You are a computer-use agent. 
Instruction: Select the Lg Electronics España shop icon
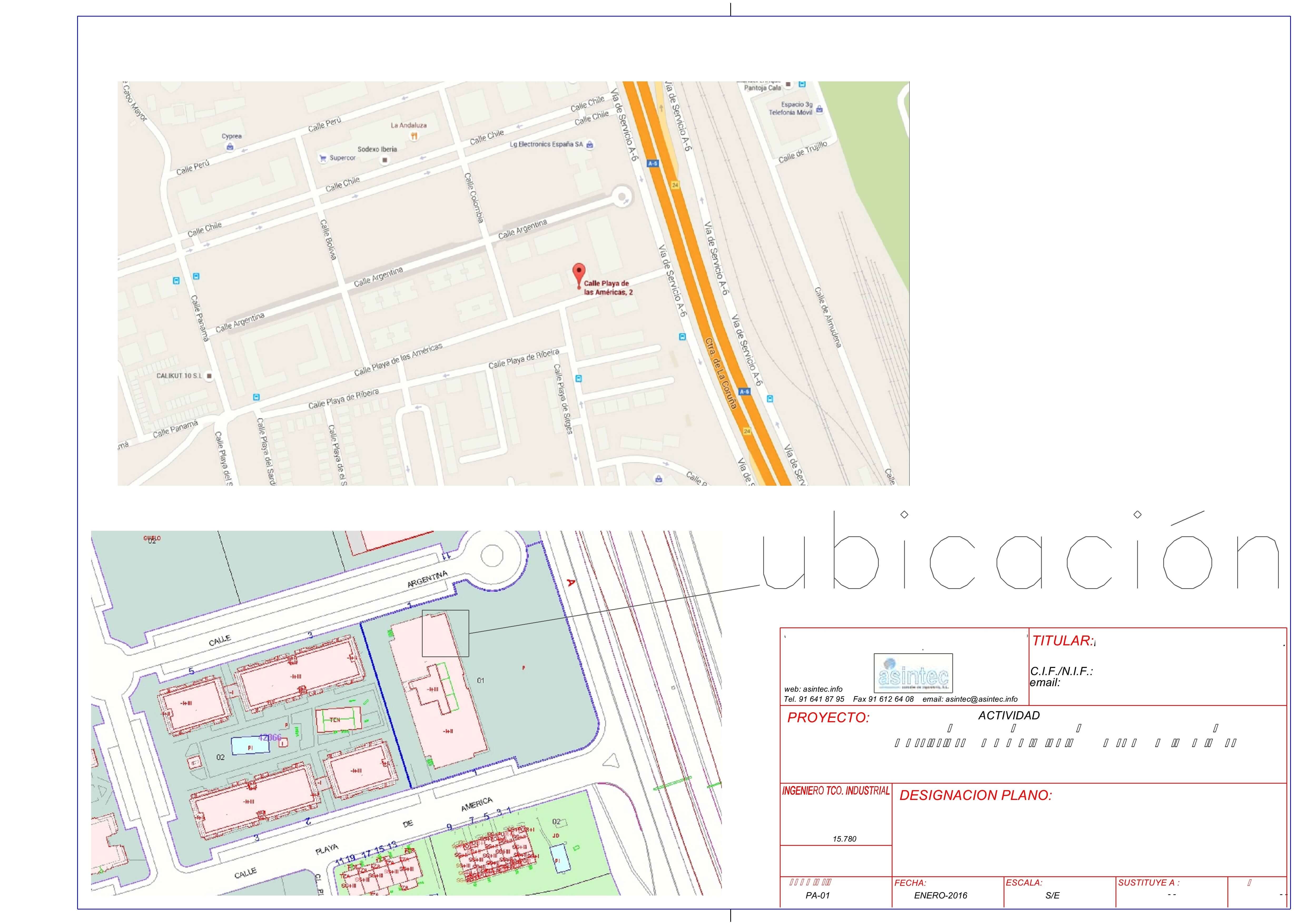[590, 145]
